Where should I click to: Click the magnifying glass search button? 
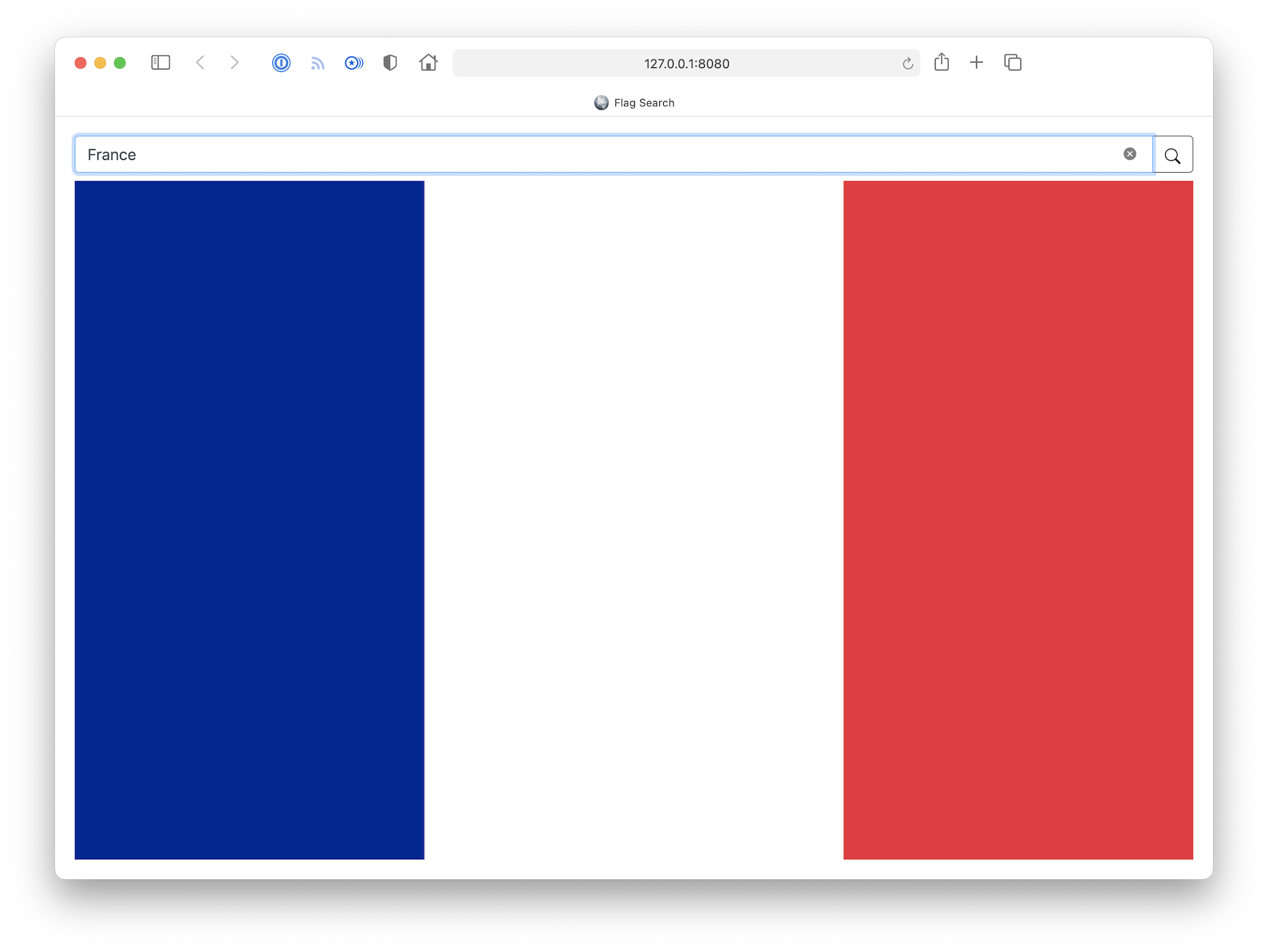pyautogui.click(x=1172, y=155)
